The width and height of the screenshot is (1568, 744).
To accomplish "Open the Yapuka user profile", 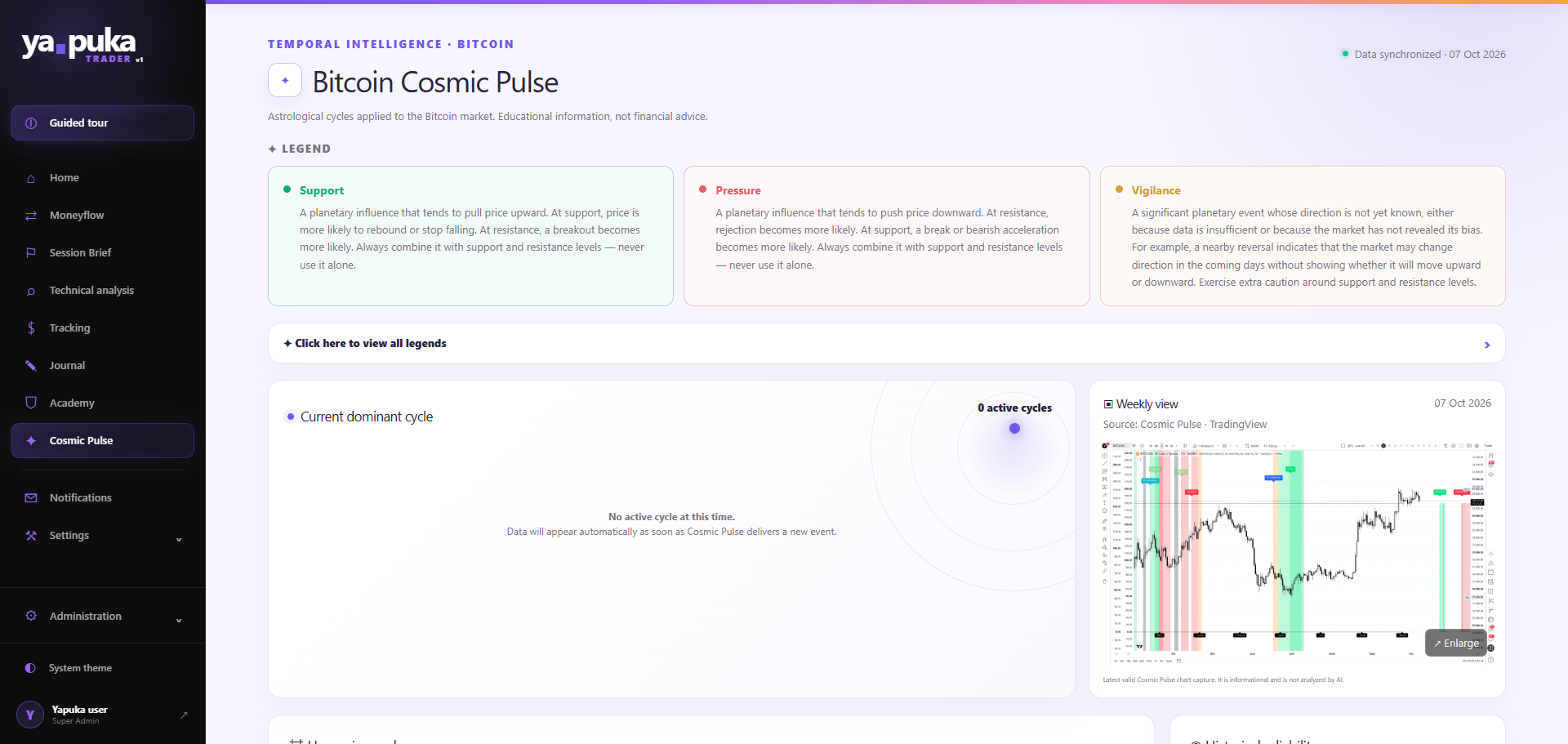I will 102,715.
